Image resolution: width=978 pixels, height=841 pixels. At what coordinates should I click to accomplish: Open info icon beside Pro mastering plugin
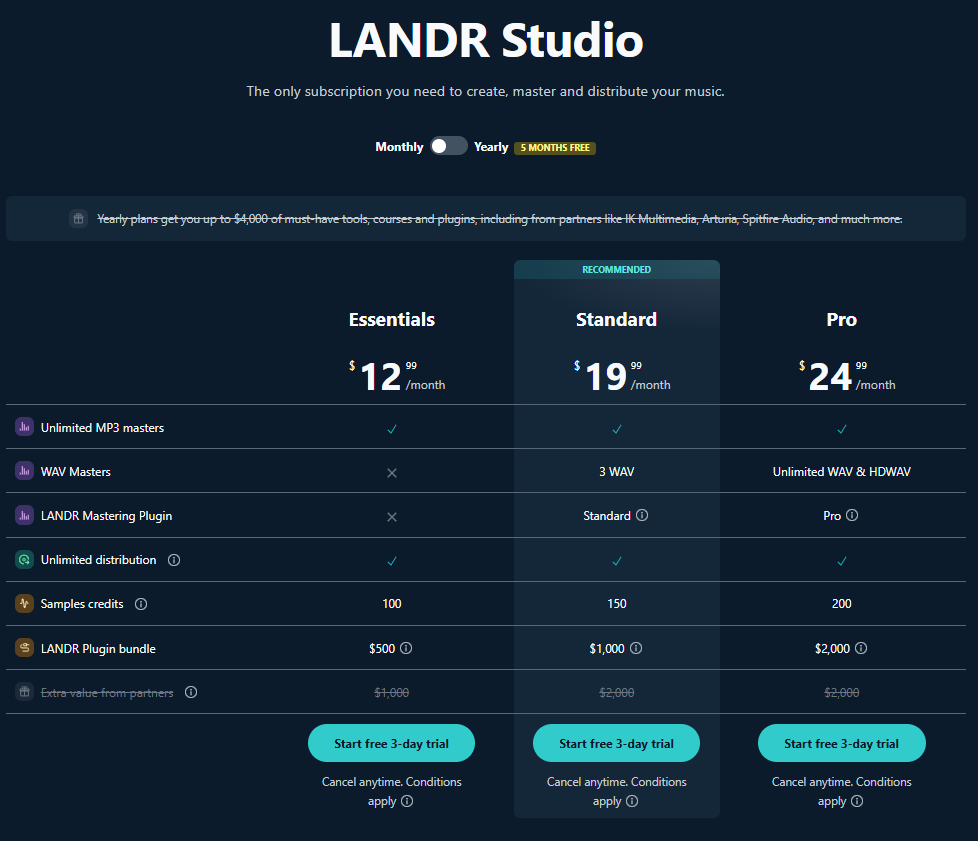pyautogui.click(x=852, y=515)
